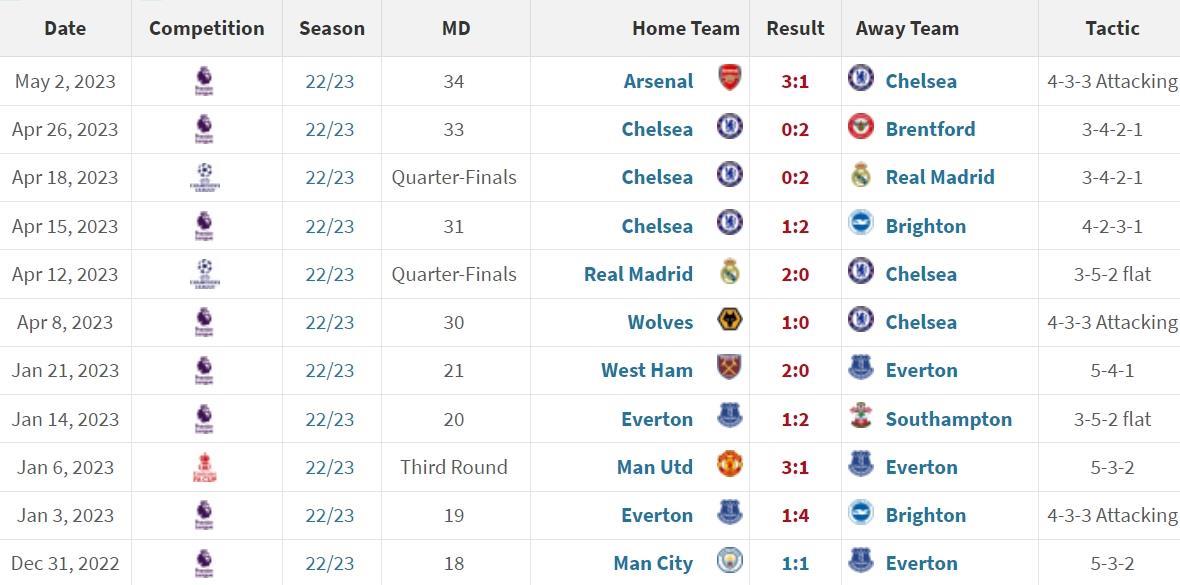The height and width of the screenshot is (585, 1180).
Task: Click the Arsenal club crest icon
Action: [x=730, y=78]
